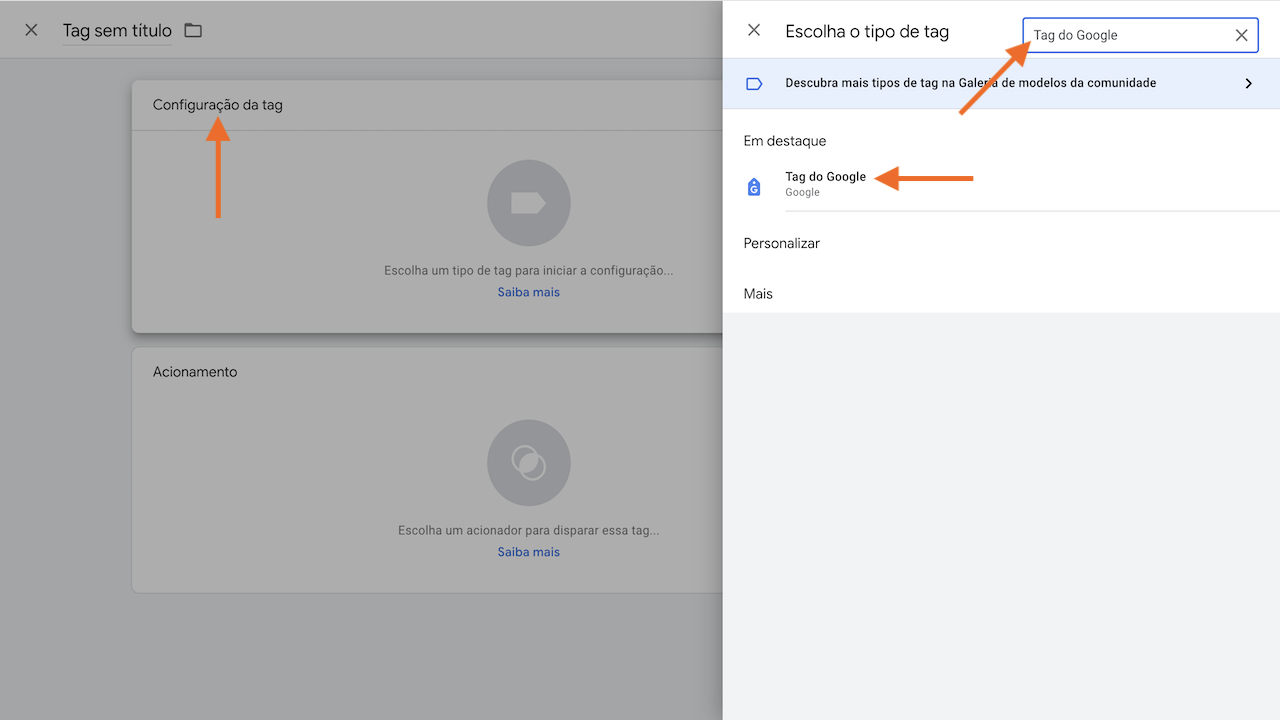Click the gray trigger placeholder icon in Acionamento
The image size is (1280, 720).
[528, 462]
